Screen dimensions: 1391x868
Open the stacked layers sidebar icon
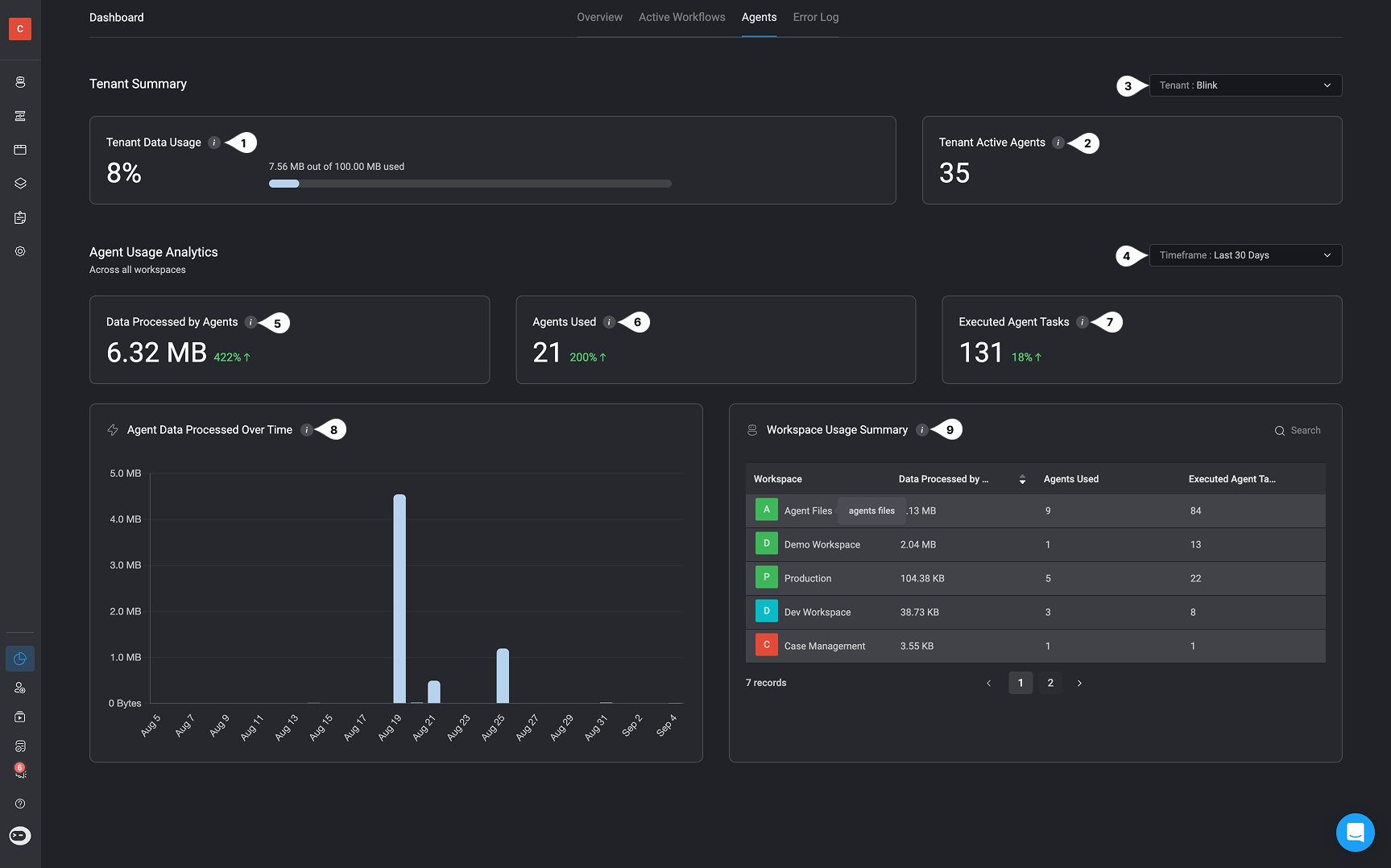pos(20,184)
